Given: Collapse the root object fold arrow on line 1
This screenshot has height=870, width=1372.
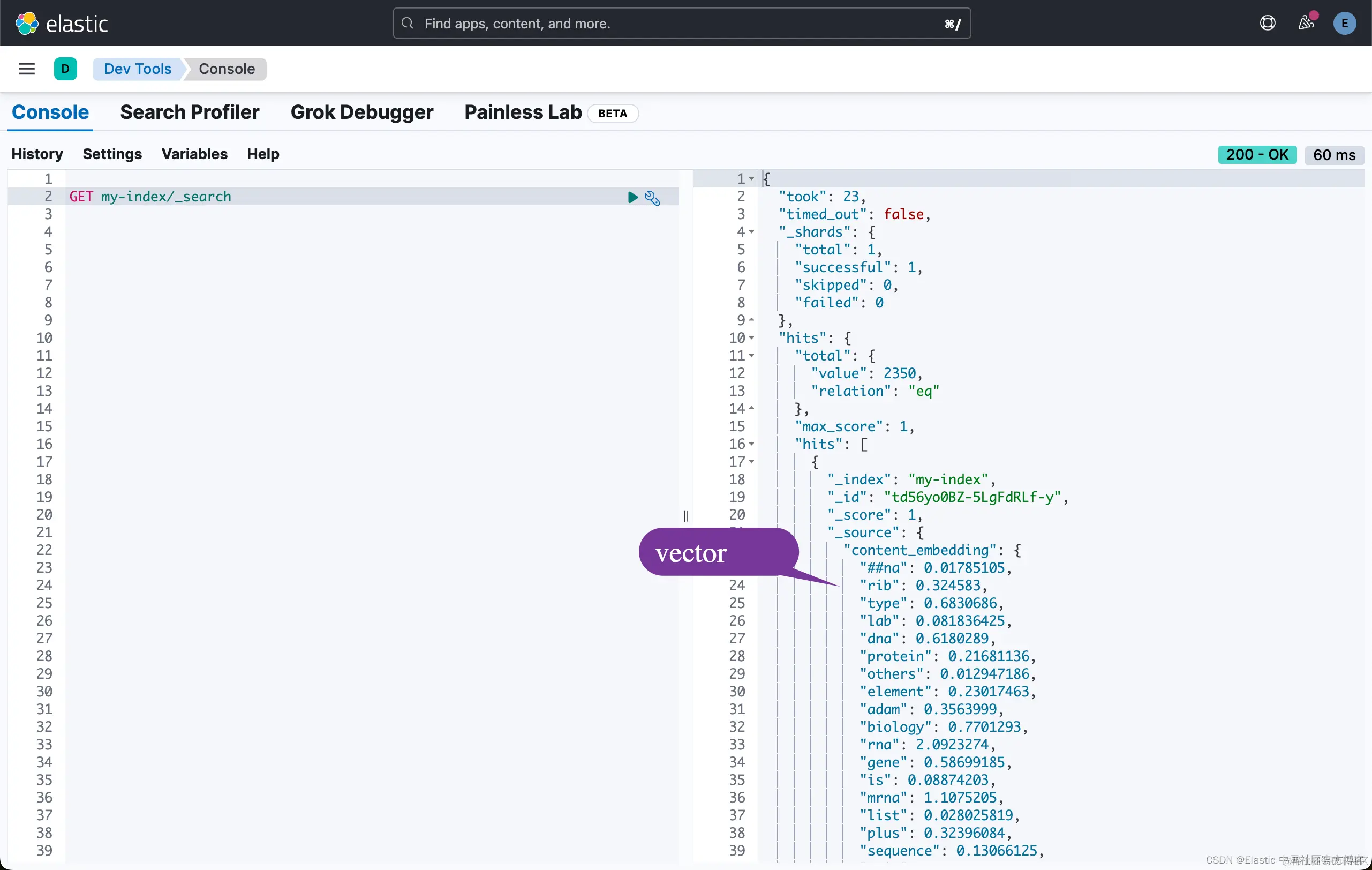Looking at the screenshot, I should point(752,179).
